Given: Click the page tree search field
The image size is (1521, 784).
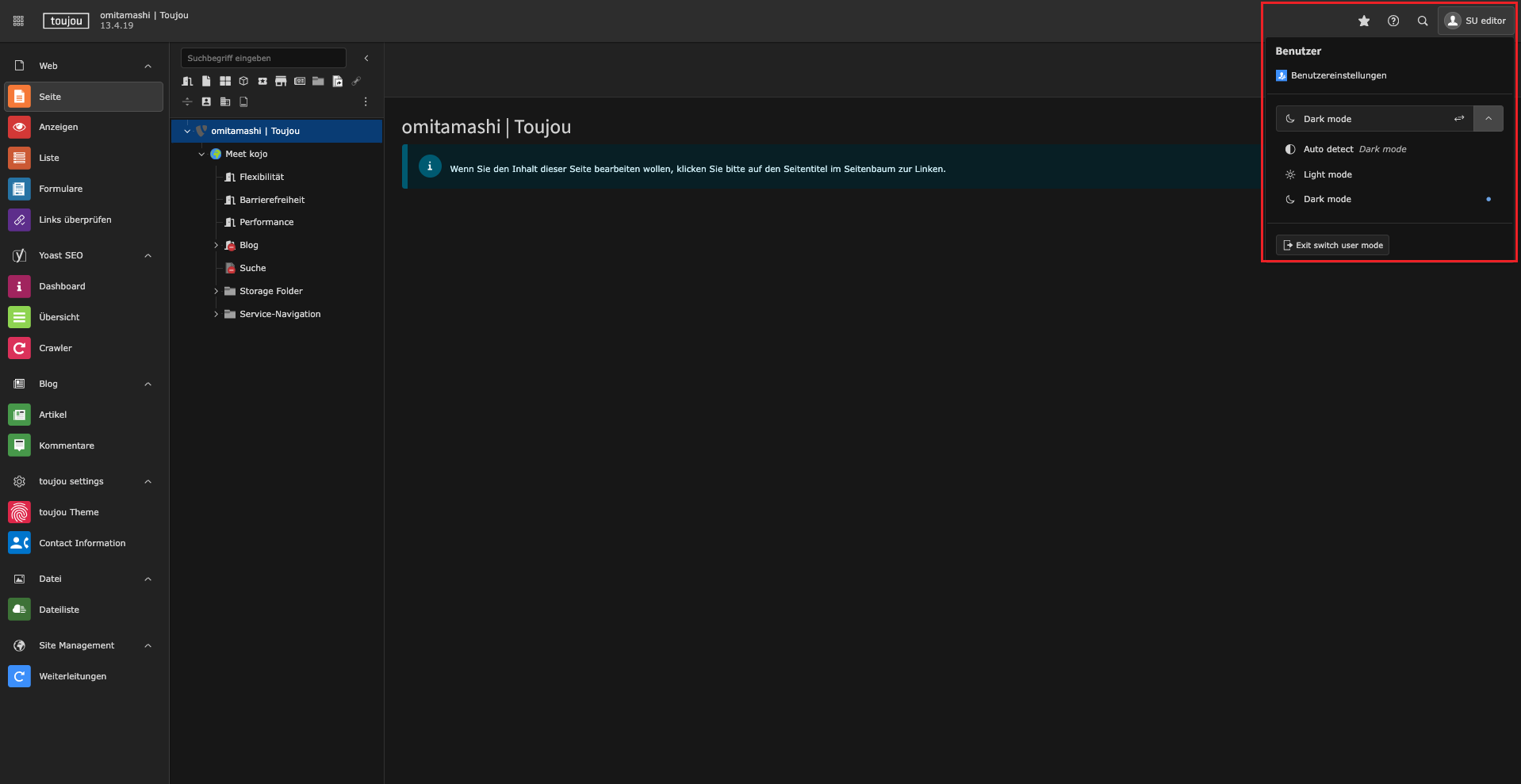Looking at the screenshot, I should (x=262, y=58).
